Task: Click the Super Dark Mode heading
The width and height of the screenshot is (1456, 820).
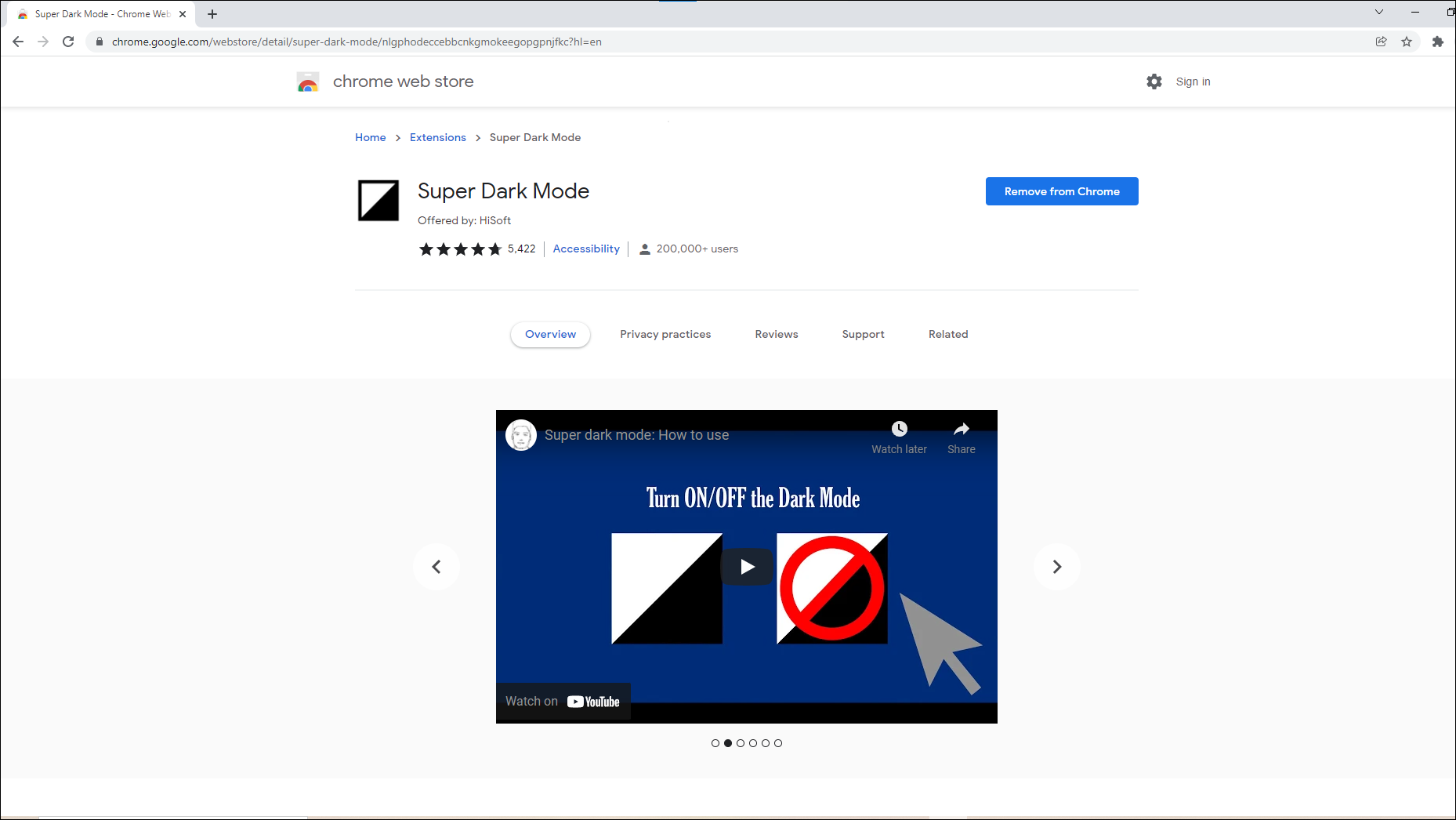Action: click(503, 191)
